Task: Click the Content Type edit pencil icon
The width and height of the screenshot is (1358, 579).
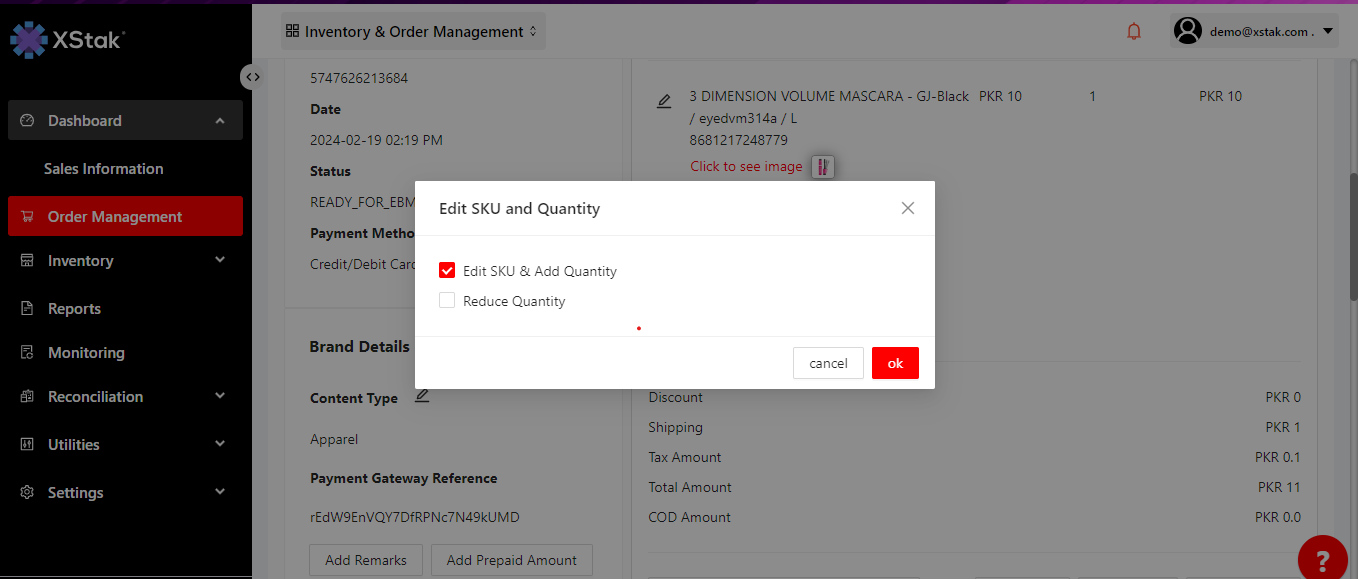Action: pos(422,396)
